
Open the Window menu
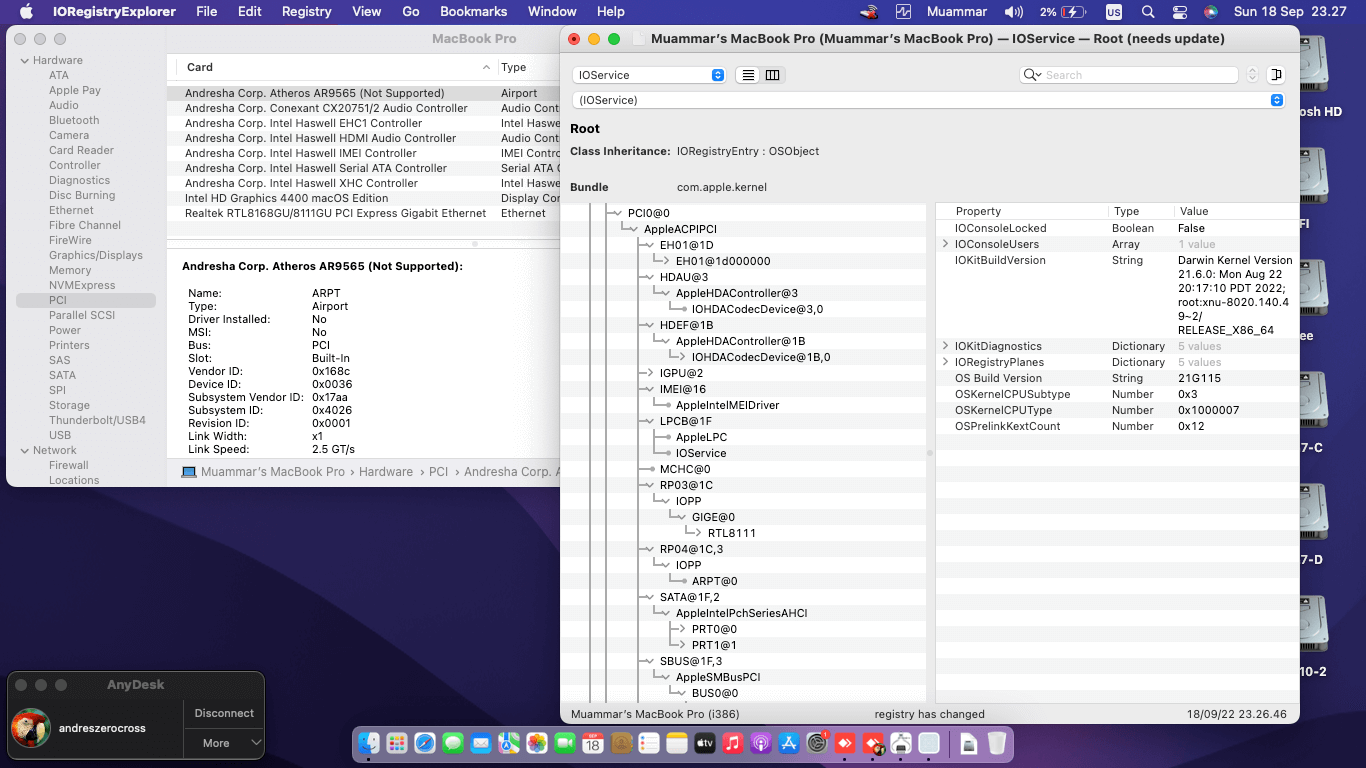point(552,12)
